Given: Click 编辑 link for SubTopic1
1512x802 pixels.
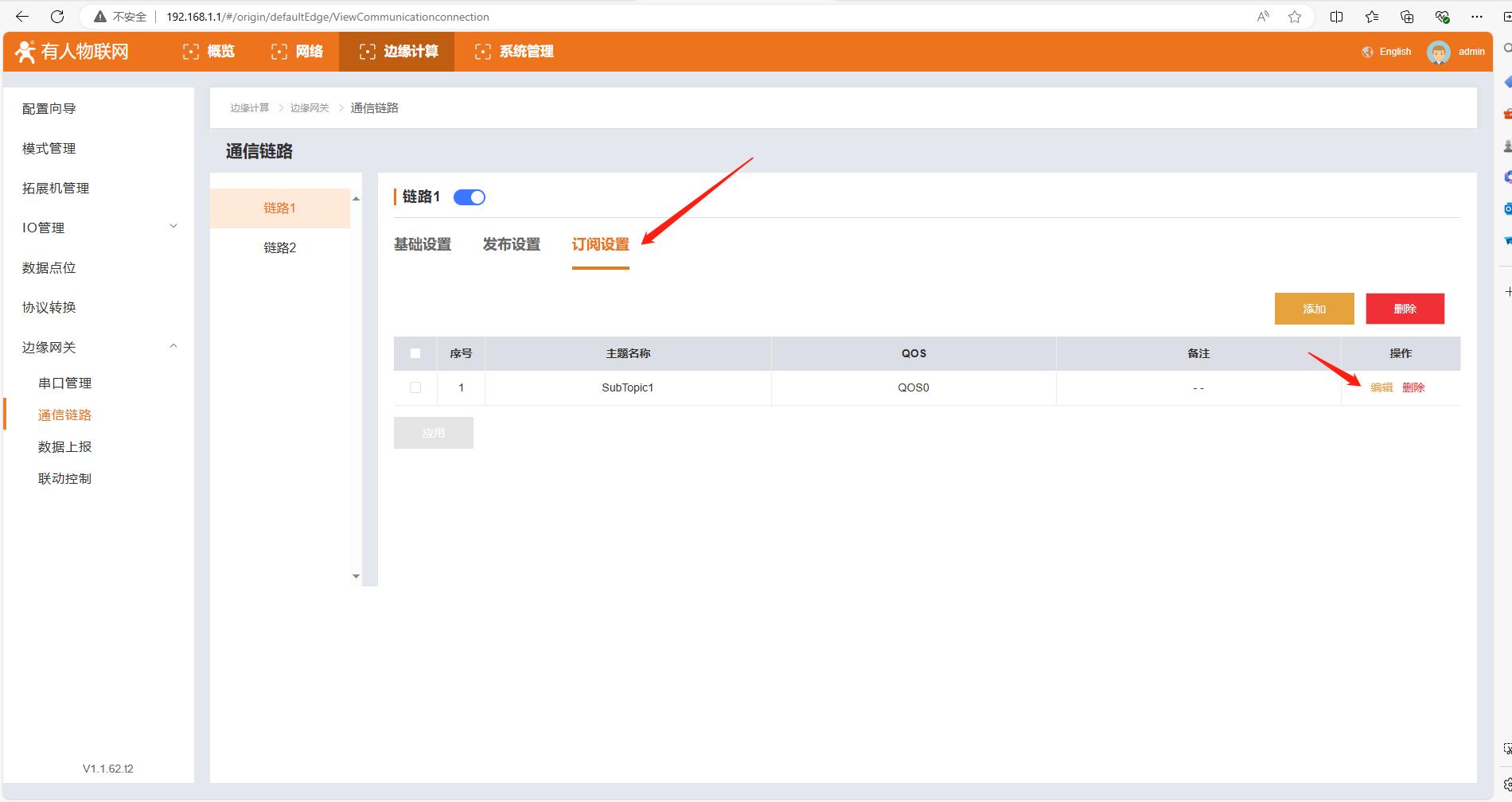Looking at the screenshot, I should [x=1381, y=387].
